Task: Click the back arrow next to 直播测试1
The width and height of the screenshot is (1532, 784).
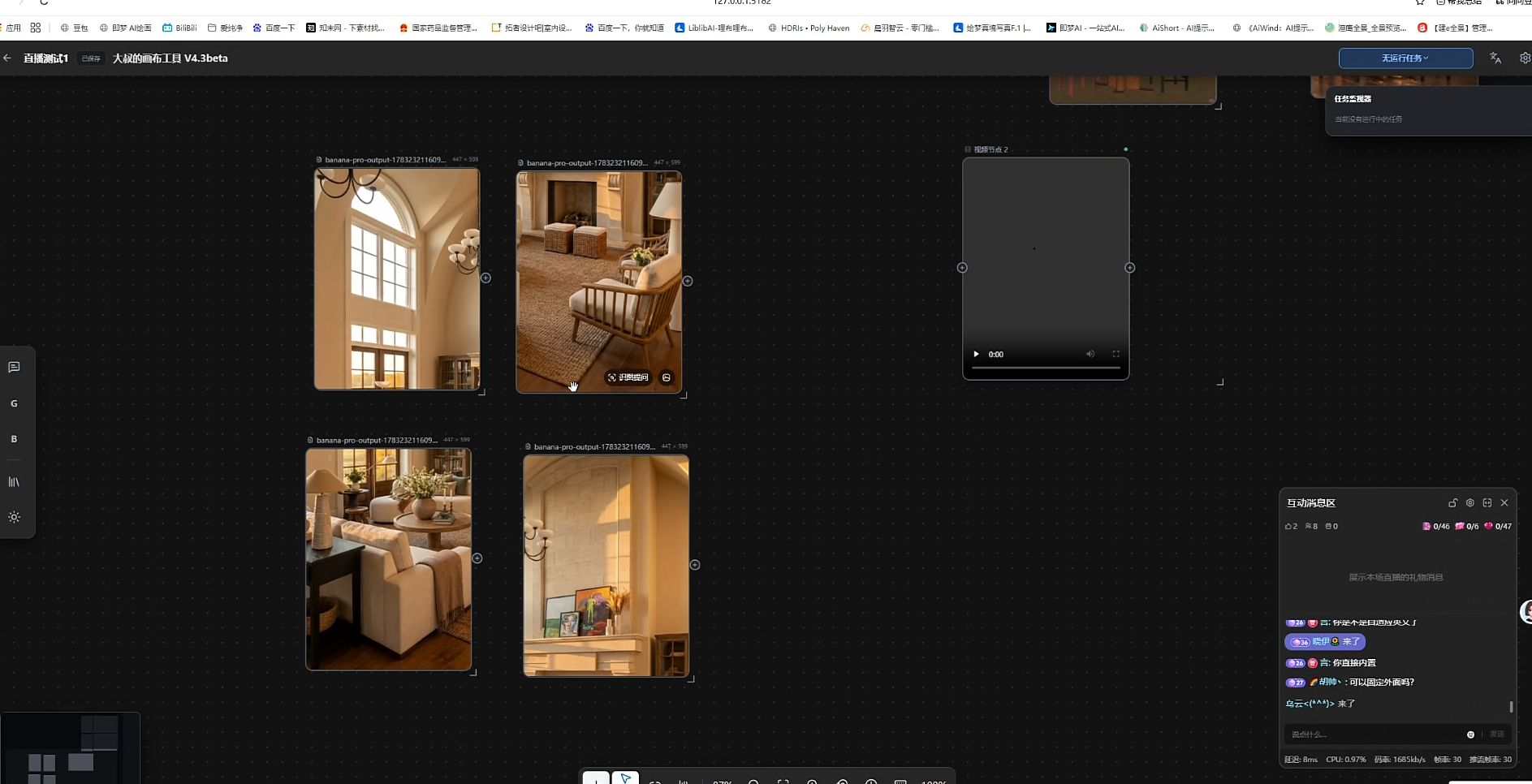Action: 7,58
